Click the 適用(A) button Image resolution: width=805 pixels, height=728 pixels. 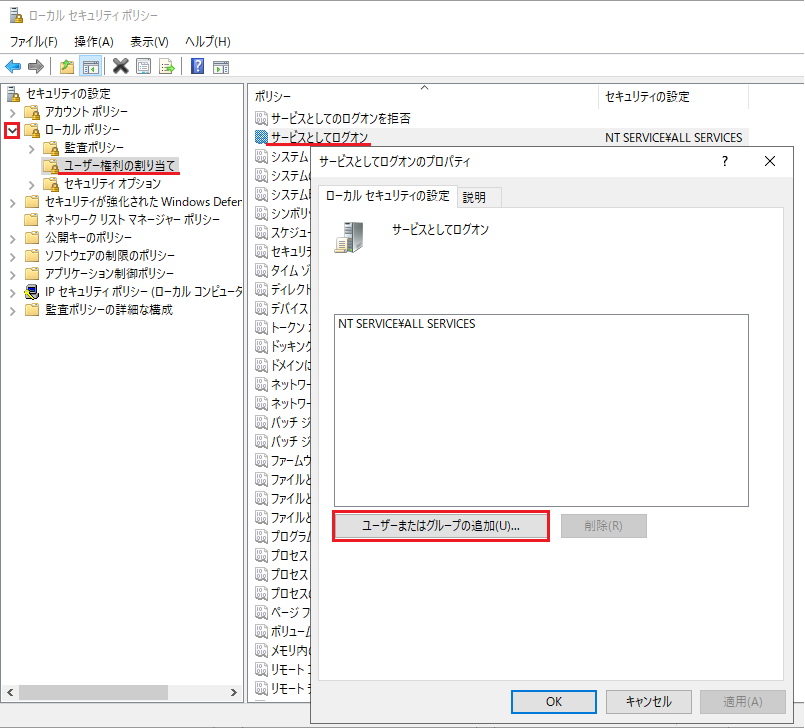[743, 702]
